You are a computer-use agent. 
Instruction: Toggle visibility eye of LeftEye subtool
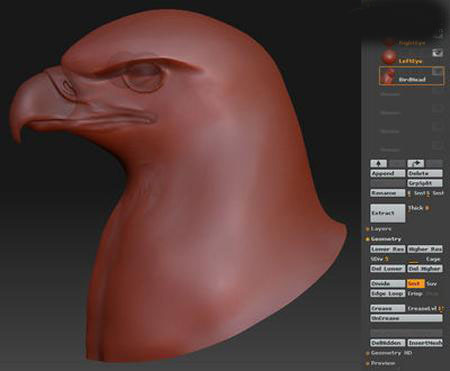pyautogui.click(x=437, y=53)
